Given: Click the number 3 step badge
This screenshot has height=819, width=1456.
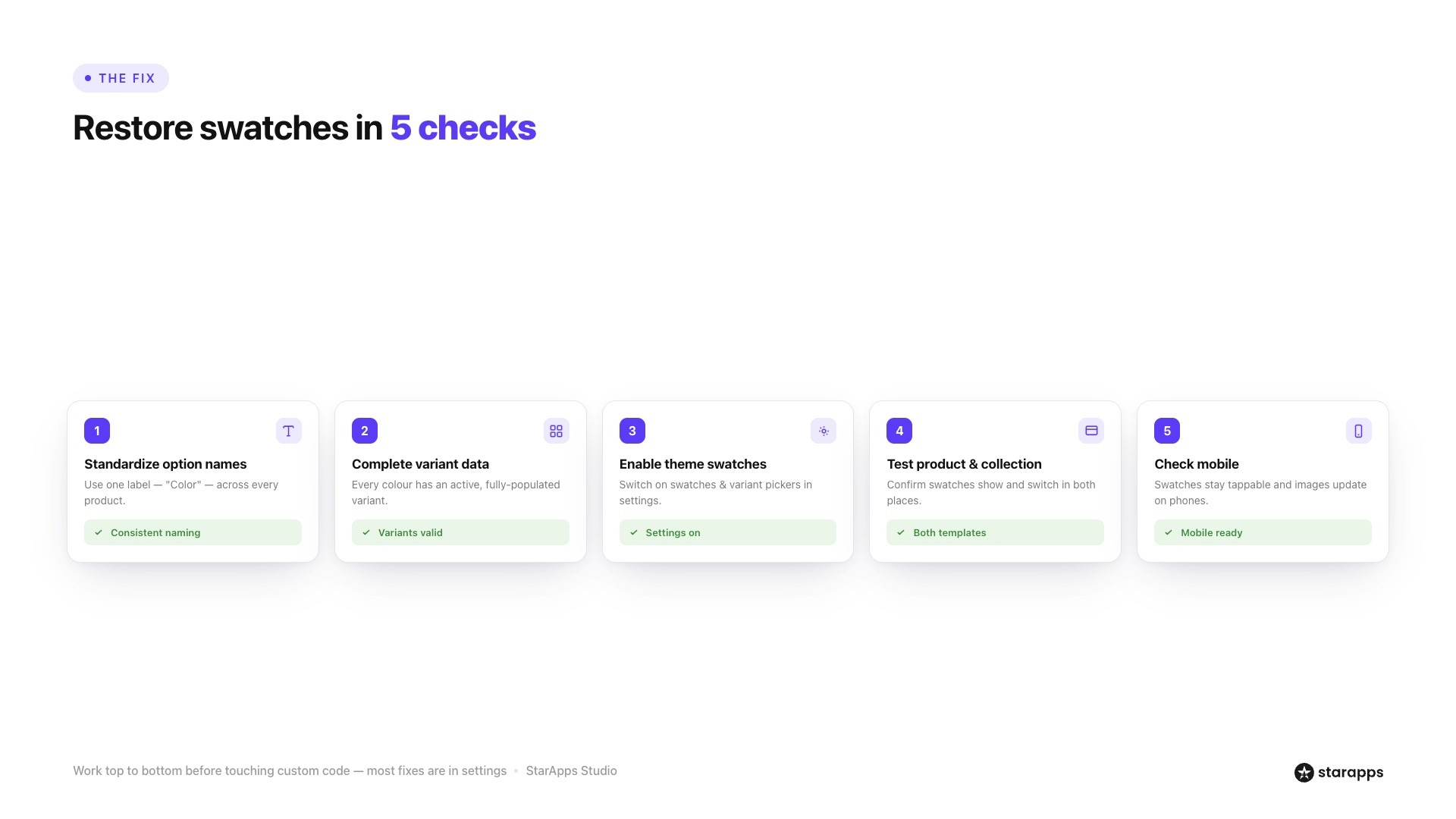Looking at the screenshot, I should click(x=632, y=431).
